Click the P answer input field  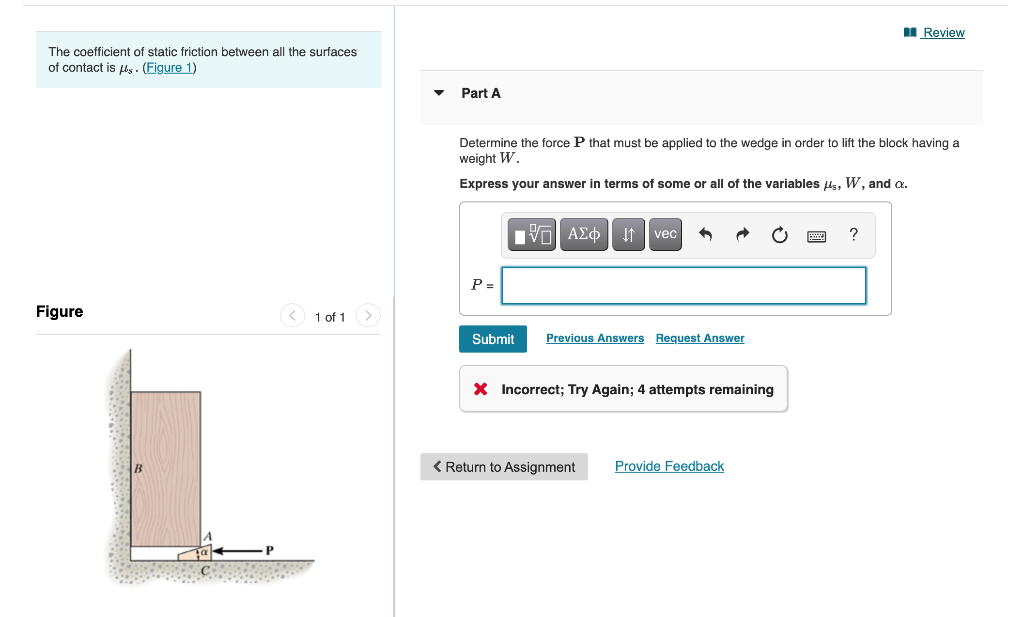pos(684,285)
